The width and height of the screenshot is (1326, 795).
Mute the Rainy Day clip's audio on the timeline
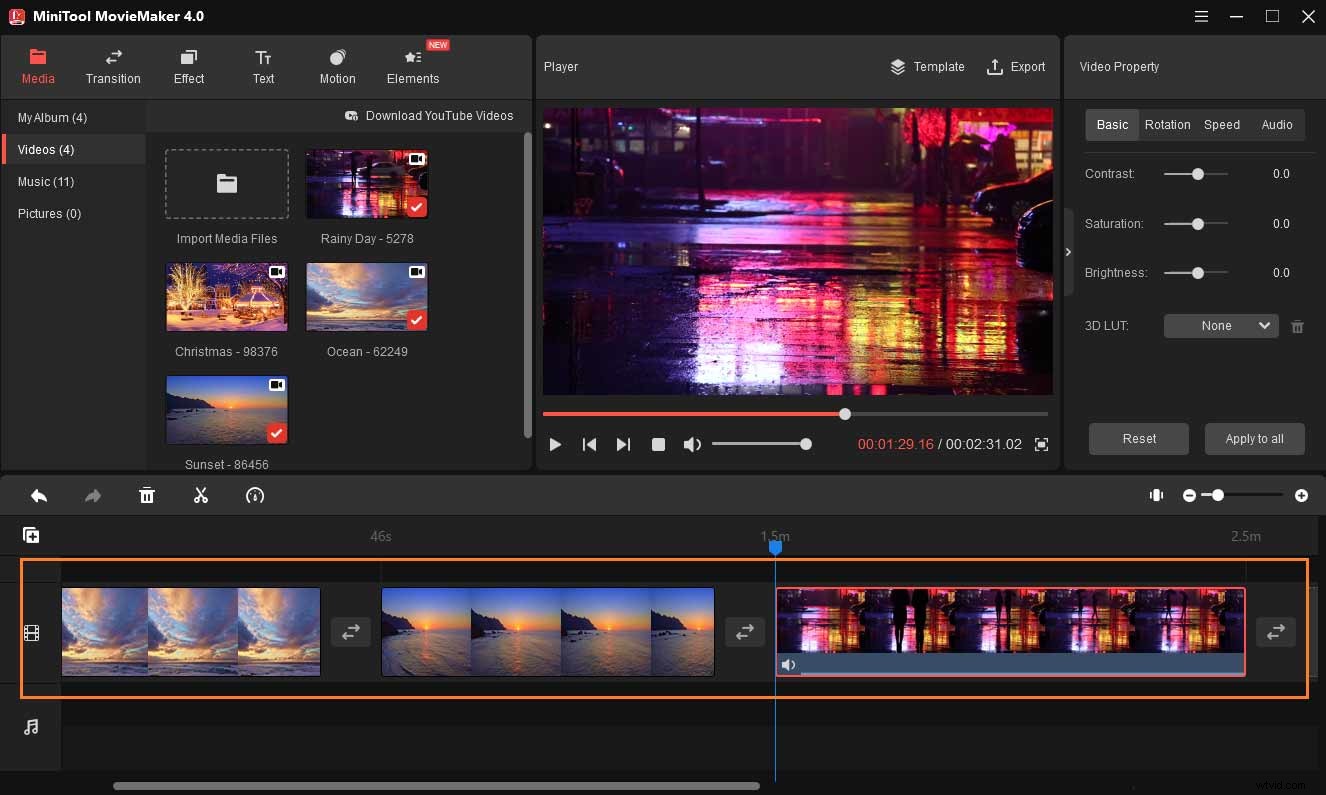[789, 664]
